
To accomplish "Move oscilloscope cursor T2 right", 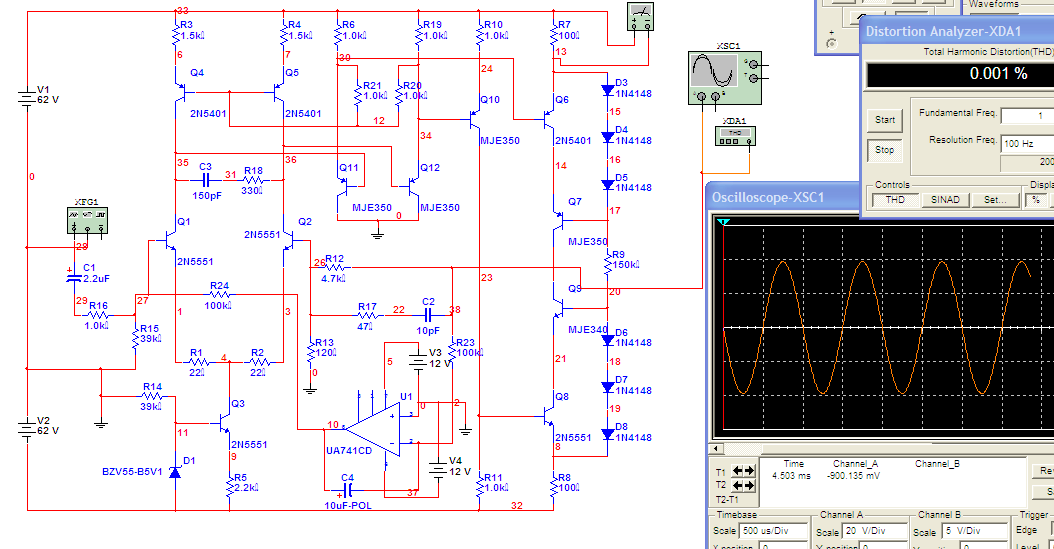I will point(748,485).
